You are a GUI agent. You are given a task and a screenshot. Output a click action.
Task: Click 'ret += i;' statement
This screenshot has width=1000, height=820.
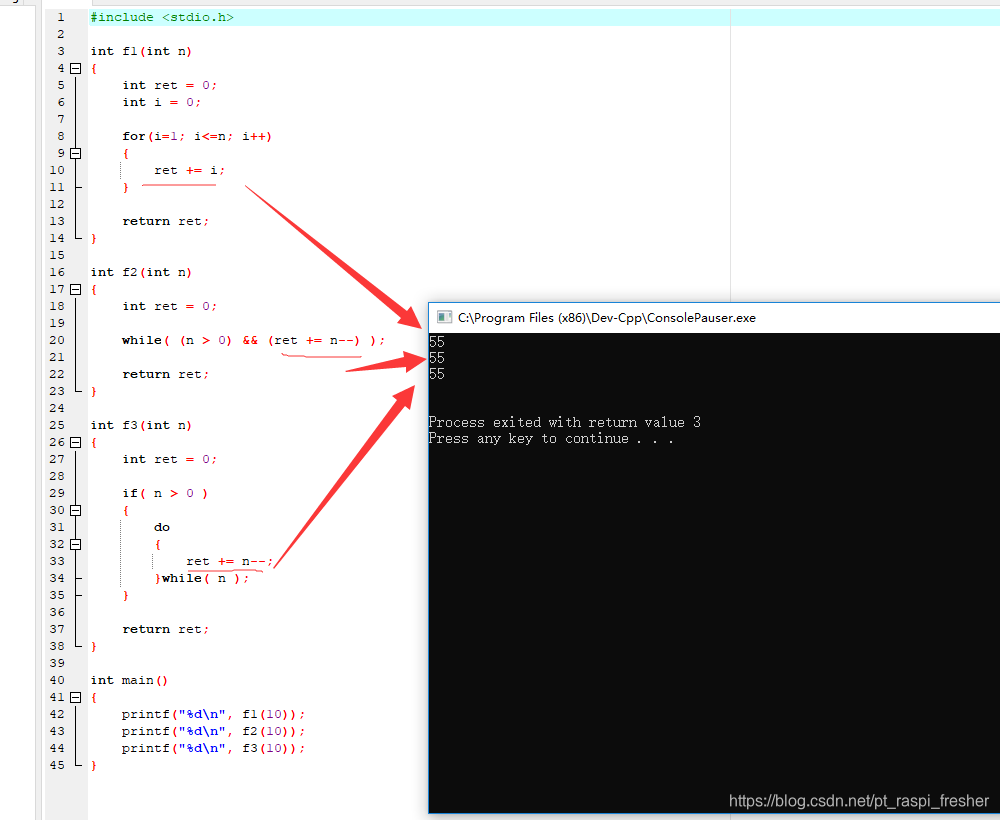(189, 170)
